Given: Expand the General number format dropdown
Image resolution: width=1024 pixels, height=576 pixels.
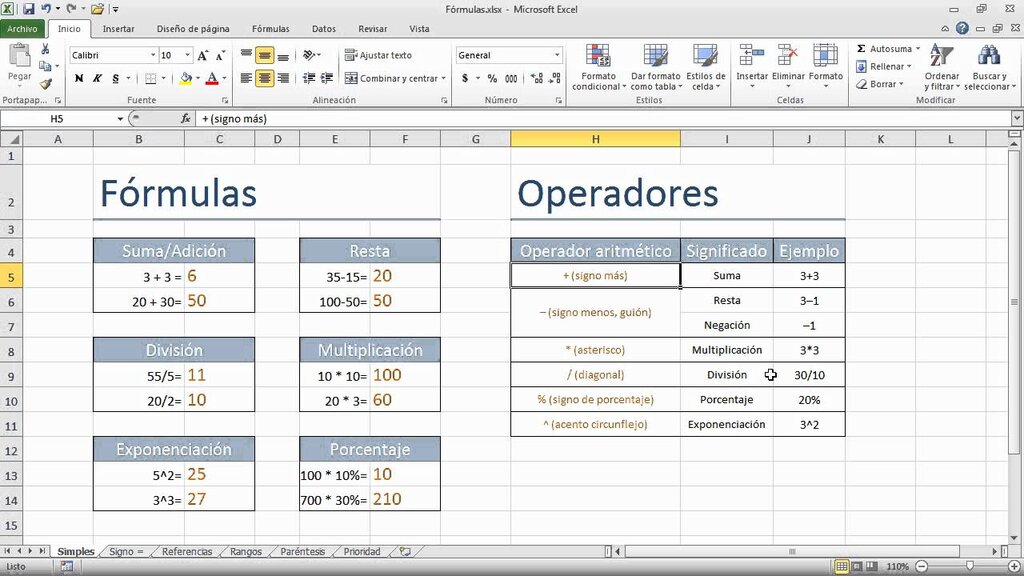Looking at the screenshot, I should pyautogui.click(x=556, y=56).
